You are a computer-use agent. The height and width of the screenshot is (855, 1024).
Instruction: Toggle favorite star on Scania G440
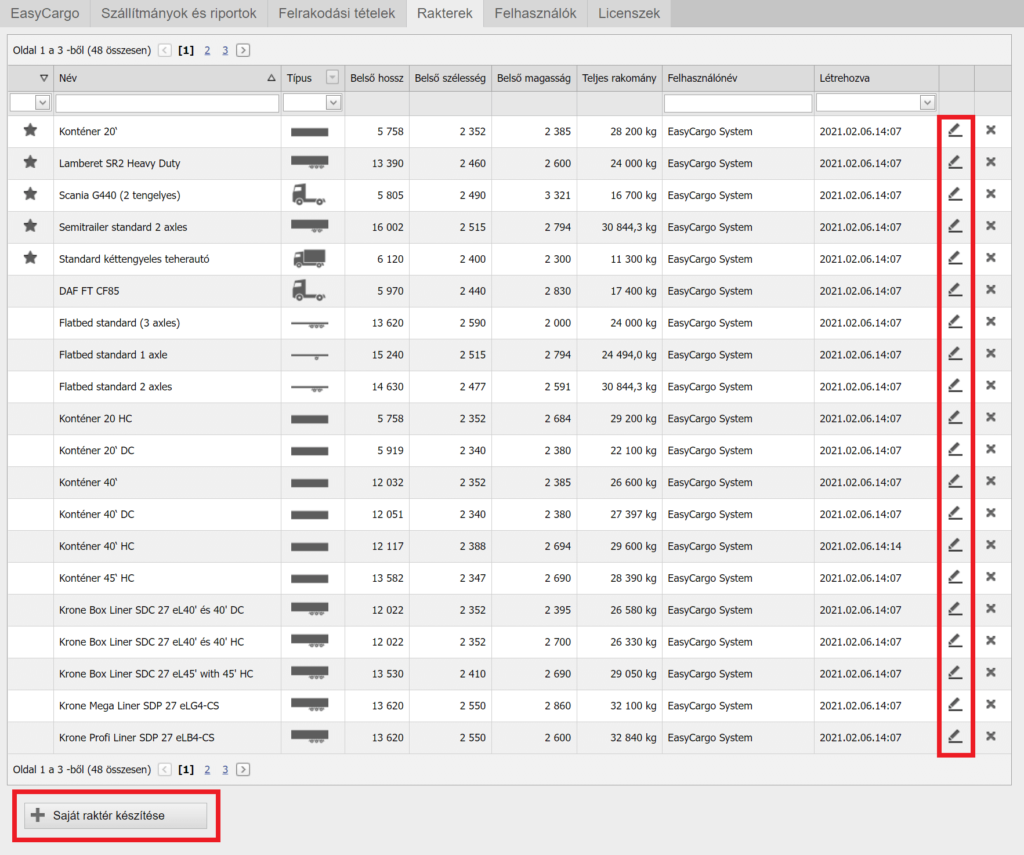(x=30, y=194)
